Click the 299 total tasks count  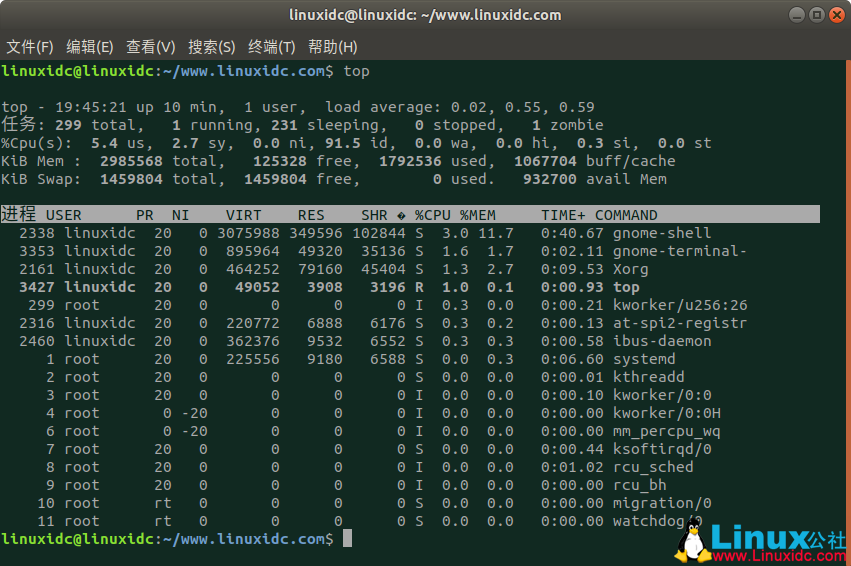pos(68,125)
